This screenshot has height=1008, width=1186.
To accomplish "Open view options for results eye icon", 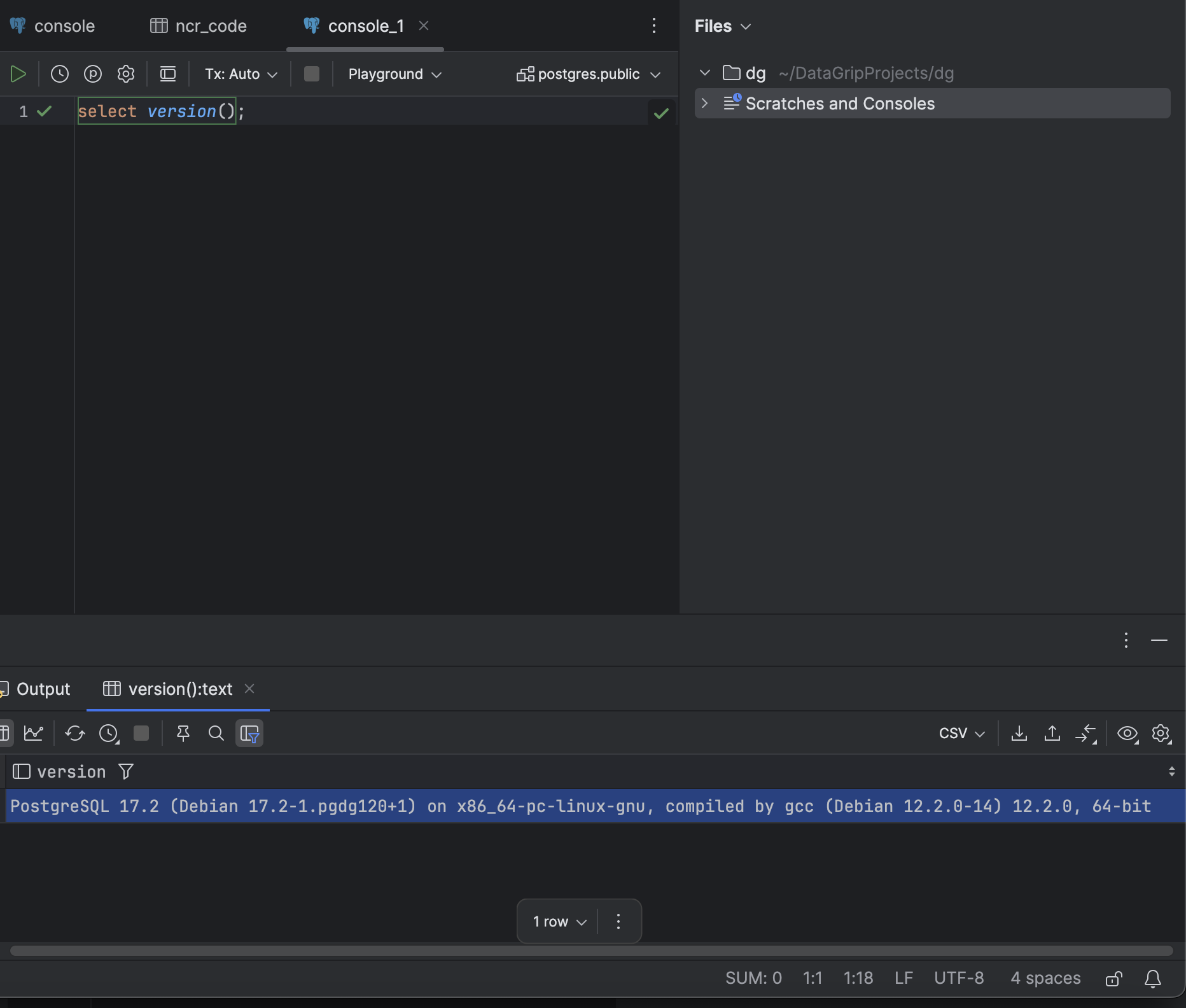I will [1127, 733].
